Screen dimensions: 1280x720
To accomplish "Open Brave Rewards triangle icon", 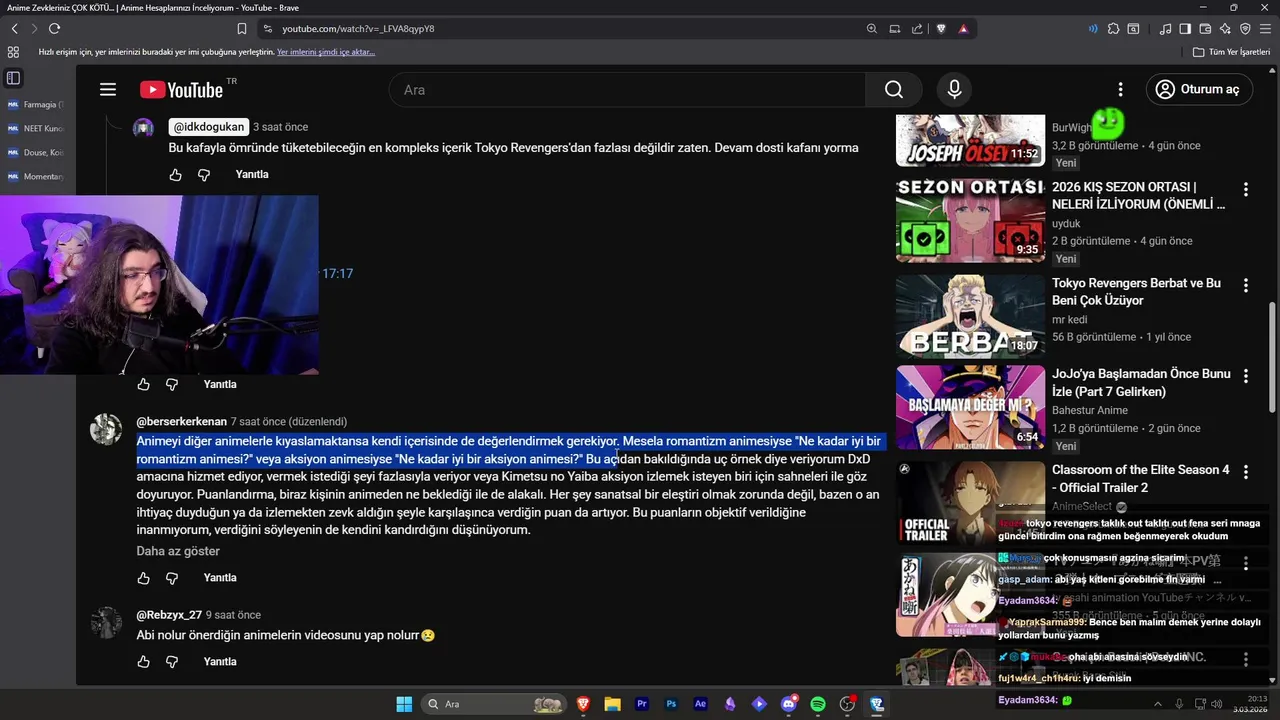I will coord(963,29).
